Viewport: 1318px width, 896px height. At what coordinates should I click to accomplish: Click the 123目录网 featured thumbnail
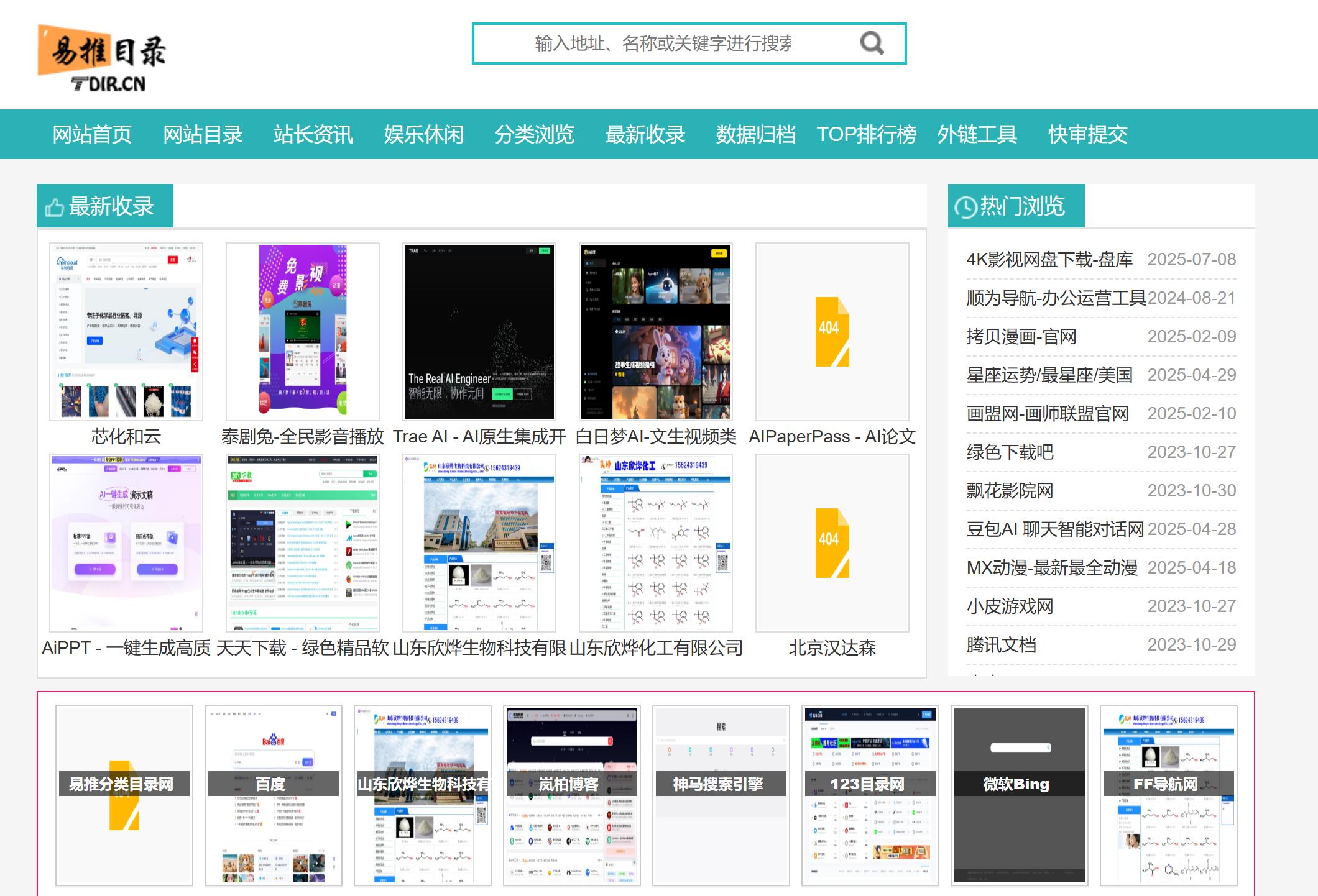[x=870, y=795]
